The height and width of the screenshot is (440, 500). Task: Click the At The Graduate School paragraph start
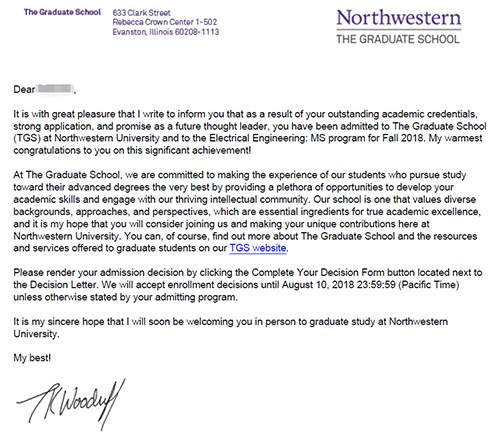point(67,175)
